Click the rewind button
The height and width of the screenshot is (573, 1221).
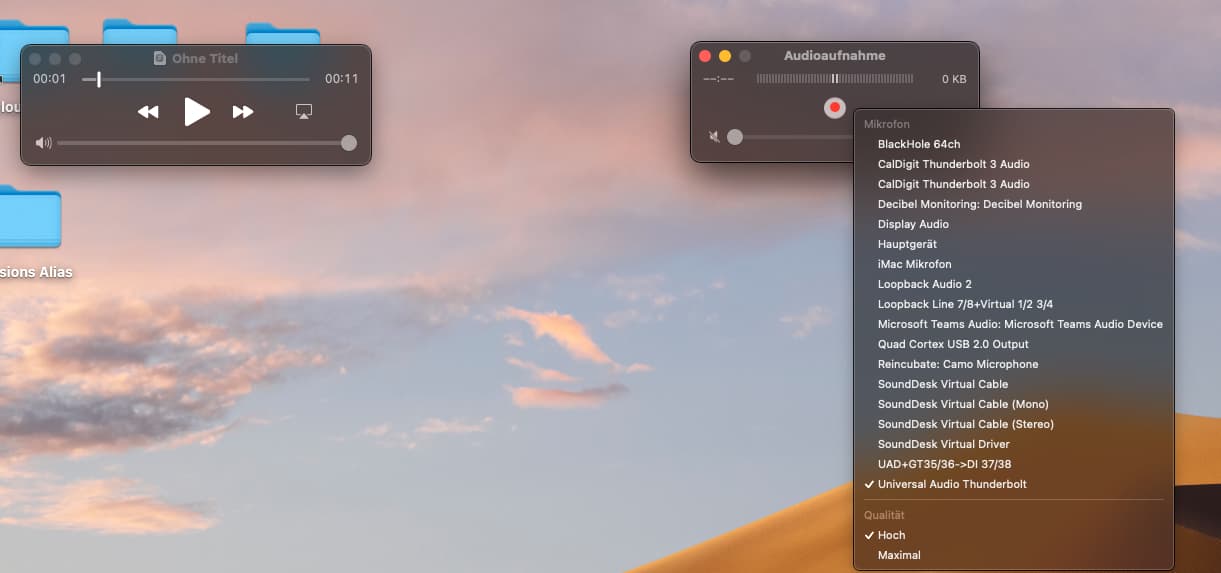coord(148,112)
